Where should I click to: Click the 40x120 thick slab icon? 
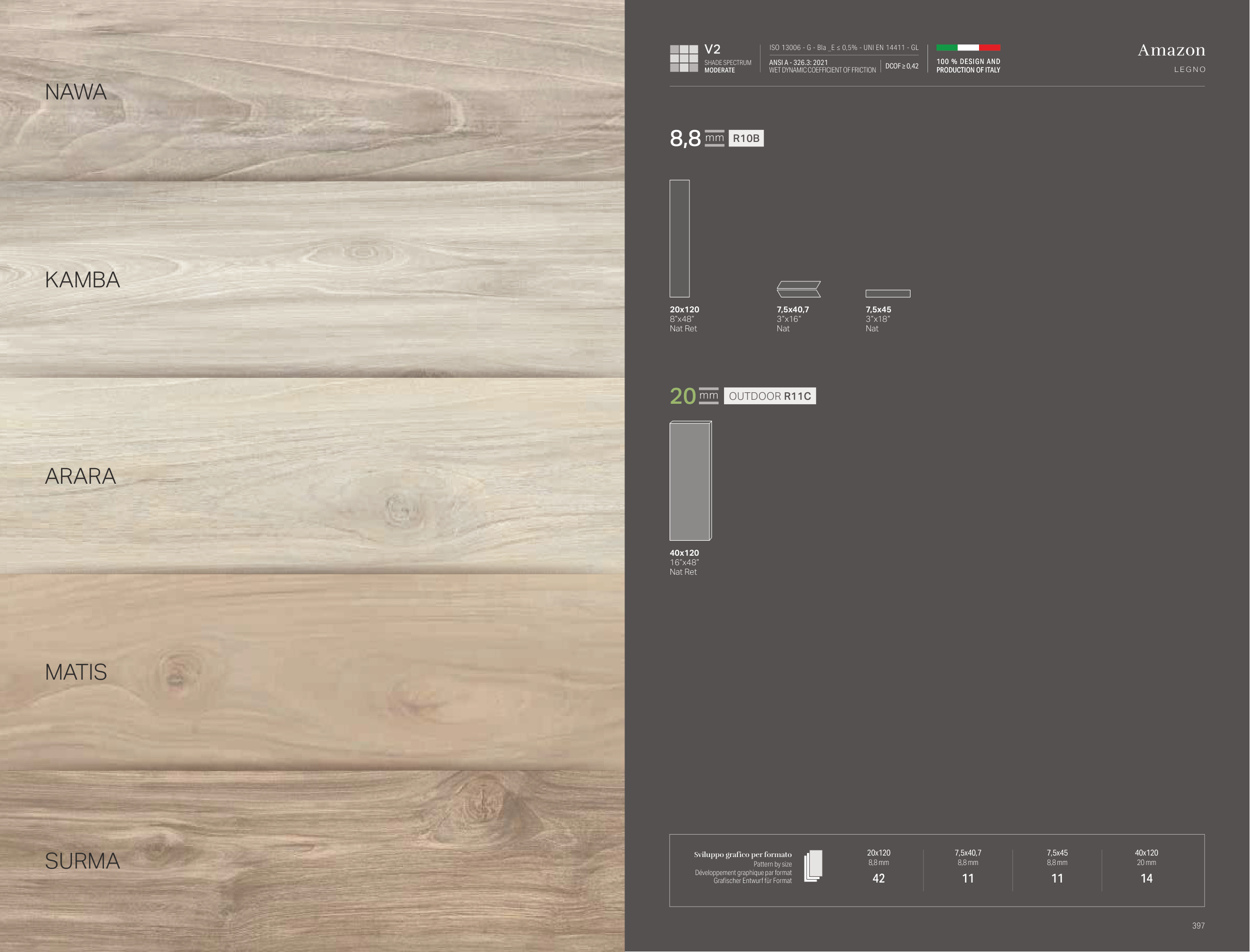tap(690, 481)
